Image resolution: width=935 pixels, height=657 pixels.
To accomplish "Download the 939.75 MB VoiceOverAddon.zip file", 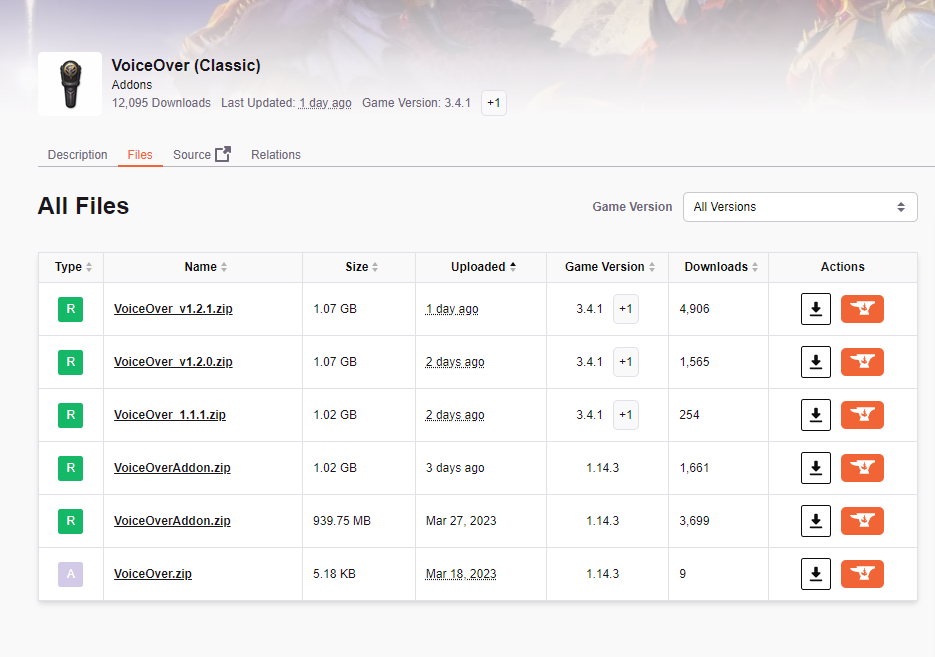I will [816, 521].
